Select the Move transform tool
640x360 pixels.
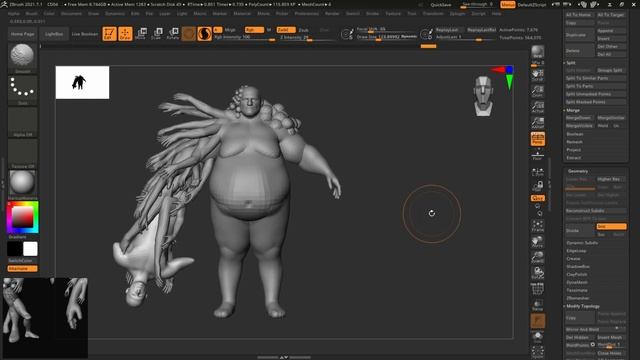[141, 33]
